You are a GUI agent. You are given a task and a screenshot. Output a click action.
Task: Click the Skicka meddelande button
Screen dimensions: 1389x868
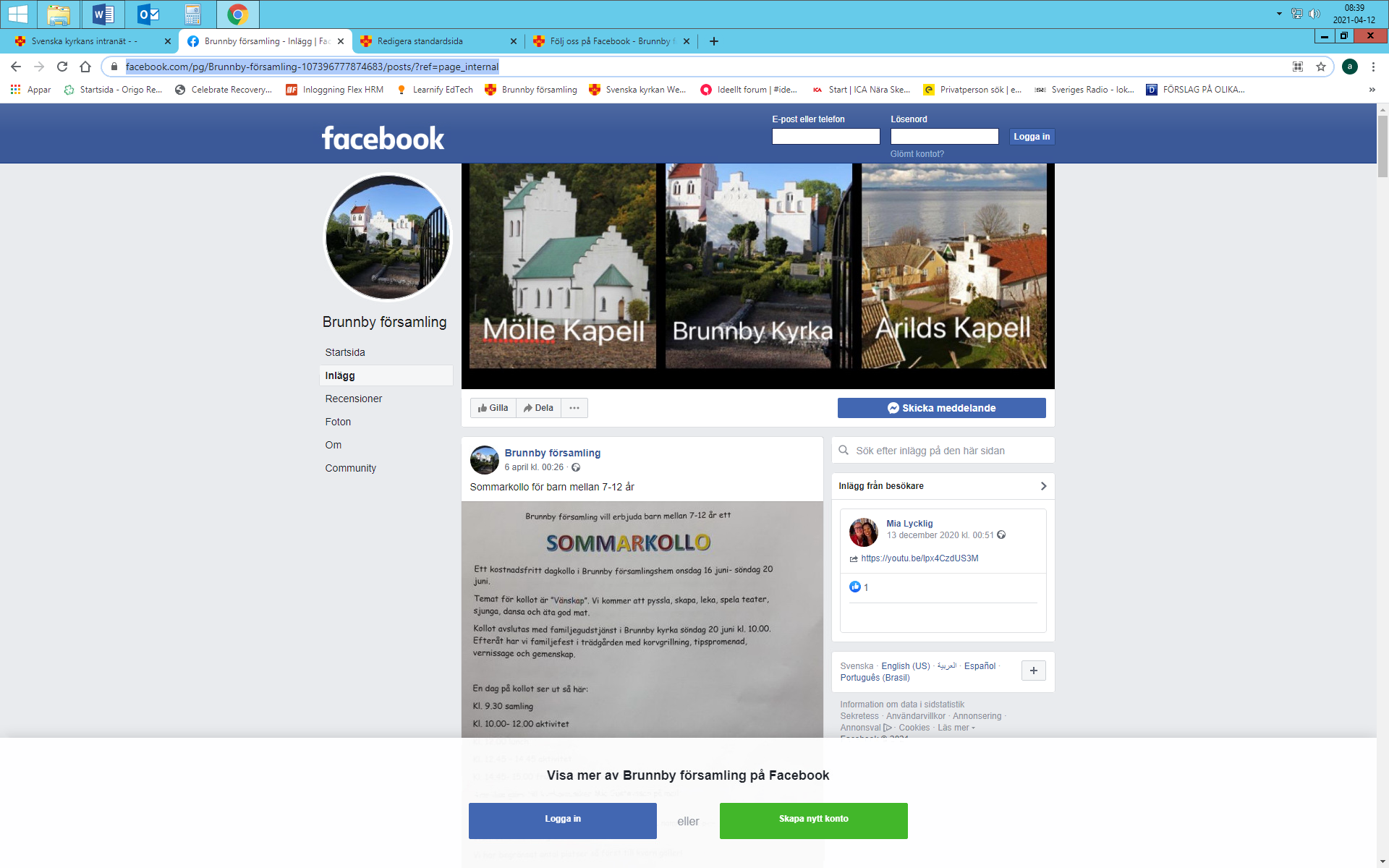click(x=941, y=408)
